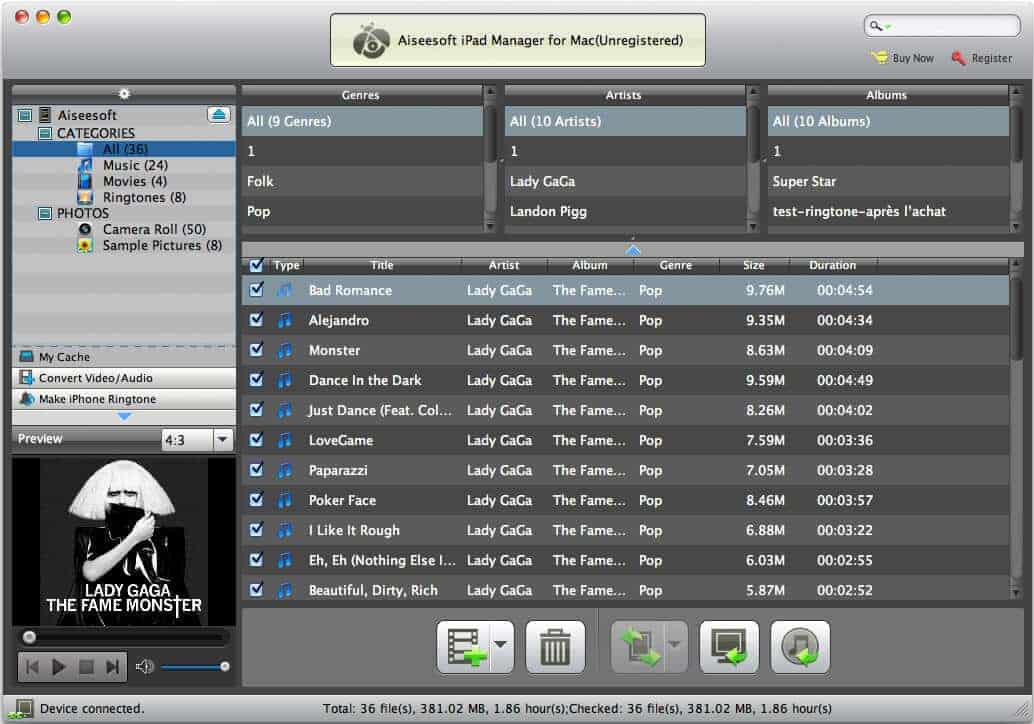Click Make iPhone Ringtone button

124,399
